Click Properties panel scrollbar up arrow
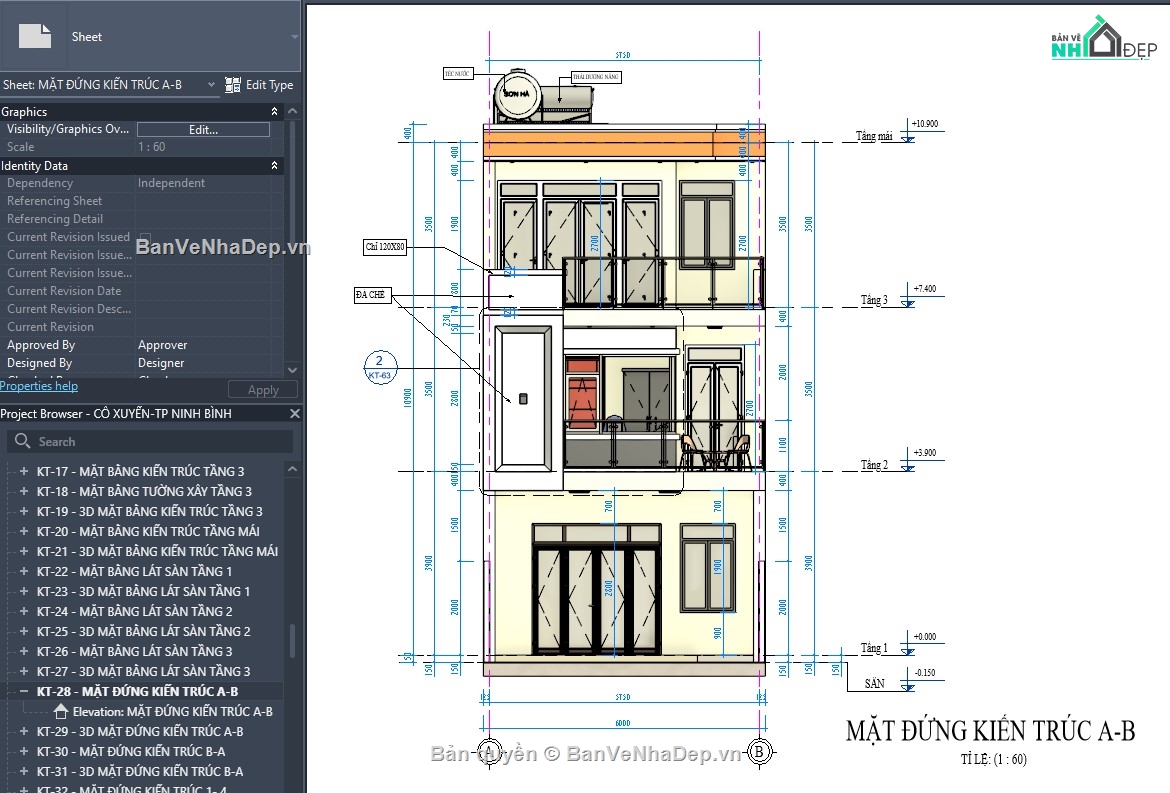 click(292, 111)
